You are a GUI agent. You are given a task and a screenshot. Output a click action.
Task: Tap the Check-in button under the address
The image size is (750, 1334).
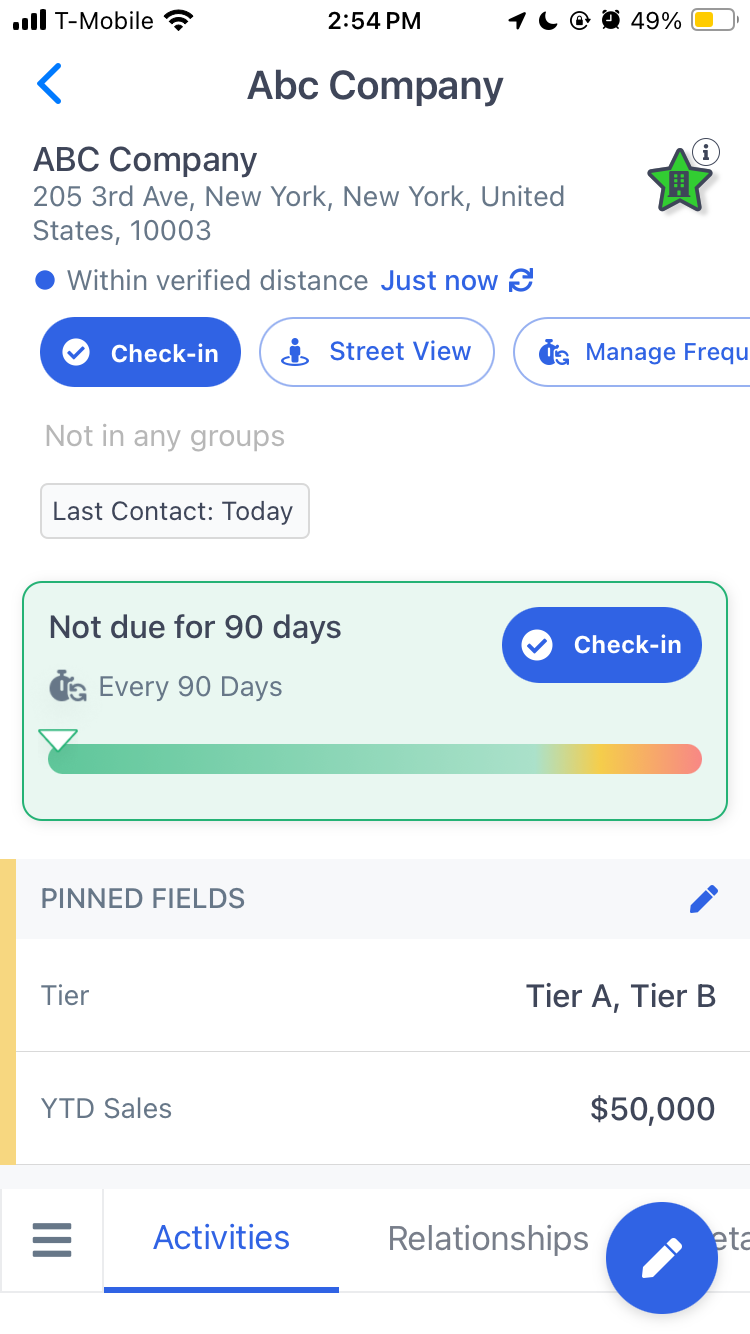(140, 352)
